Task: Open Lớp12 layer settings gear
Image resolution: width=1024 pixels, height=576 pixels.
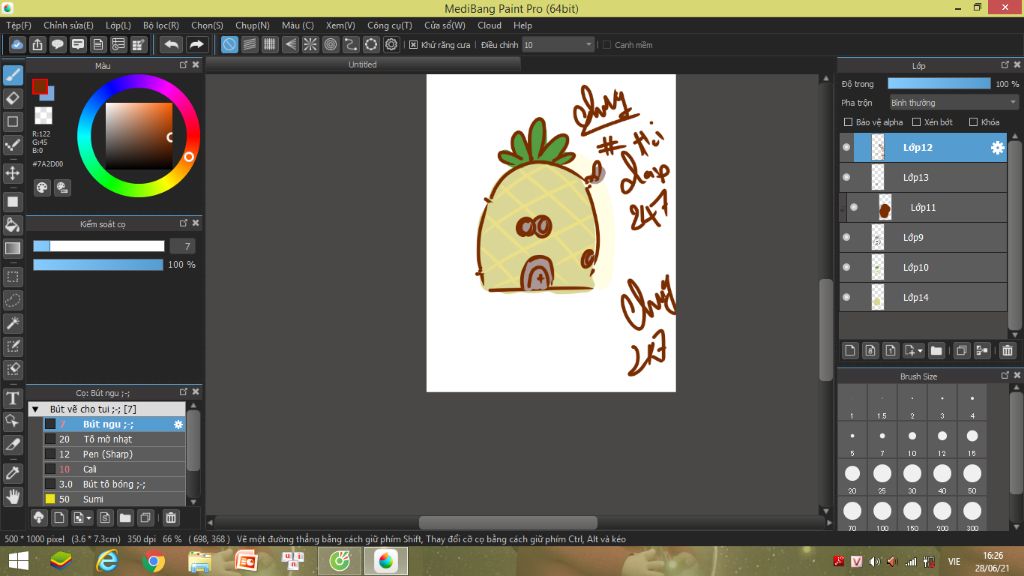Action: pos(997,148)
